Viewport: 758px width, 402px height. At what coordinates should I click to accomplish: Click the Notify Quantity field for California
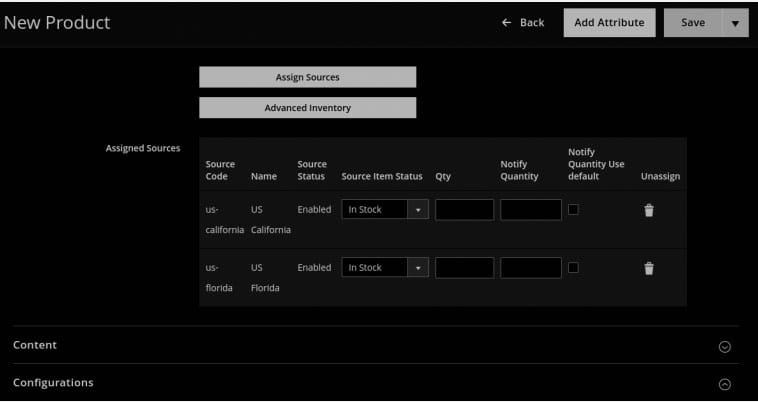530,210
